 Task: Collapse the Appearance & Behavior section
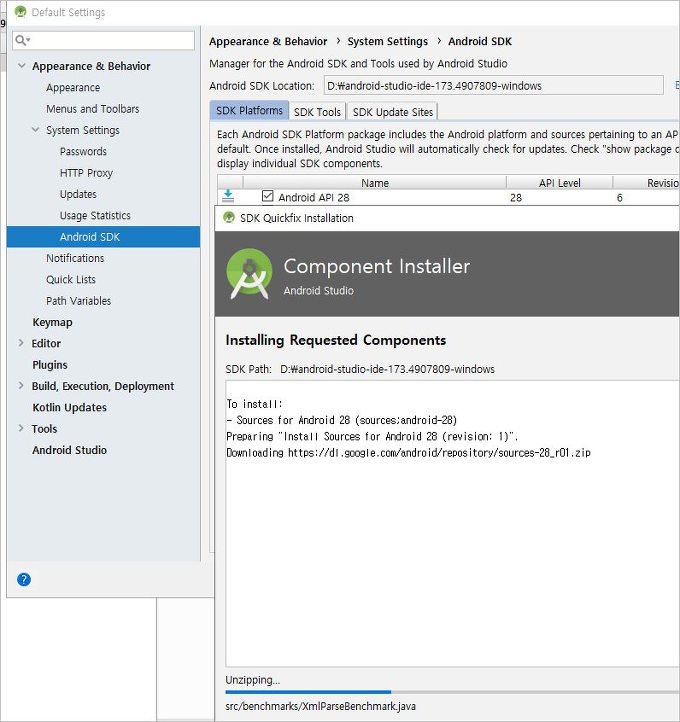click(x=22, y=66)
